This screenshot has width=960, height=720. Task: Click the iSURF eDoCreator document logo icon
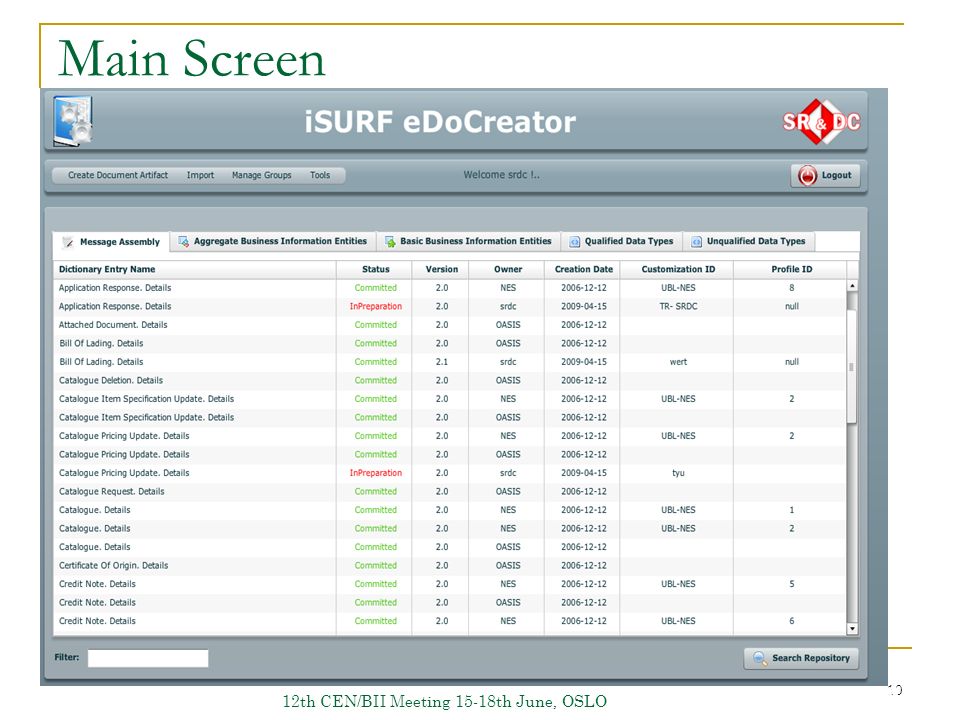click(73, 121)
